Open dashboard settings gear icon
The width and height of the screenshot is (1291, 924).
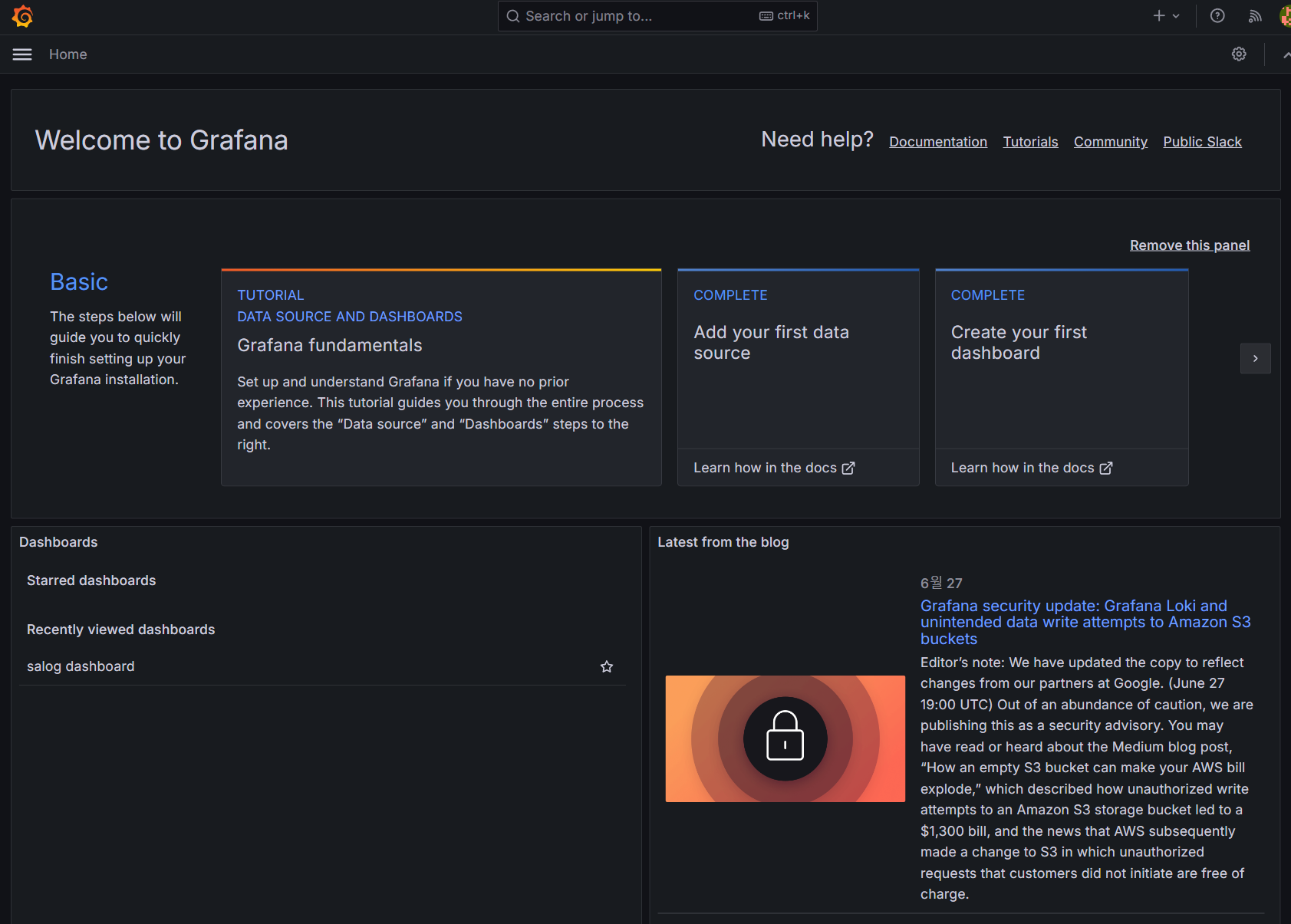coord(1239,54)
